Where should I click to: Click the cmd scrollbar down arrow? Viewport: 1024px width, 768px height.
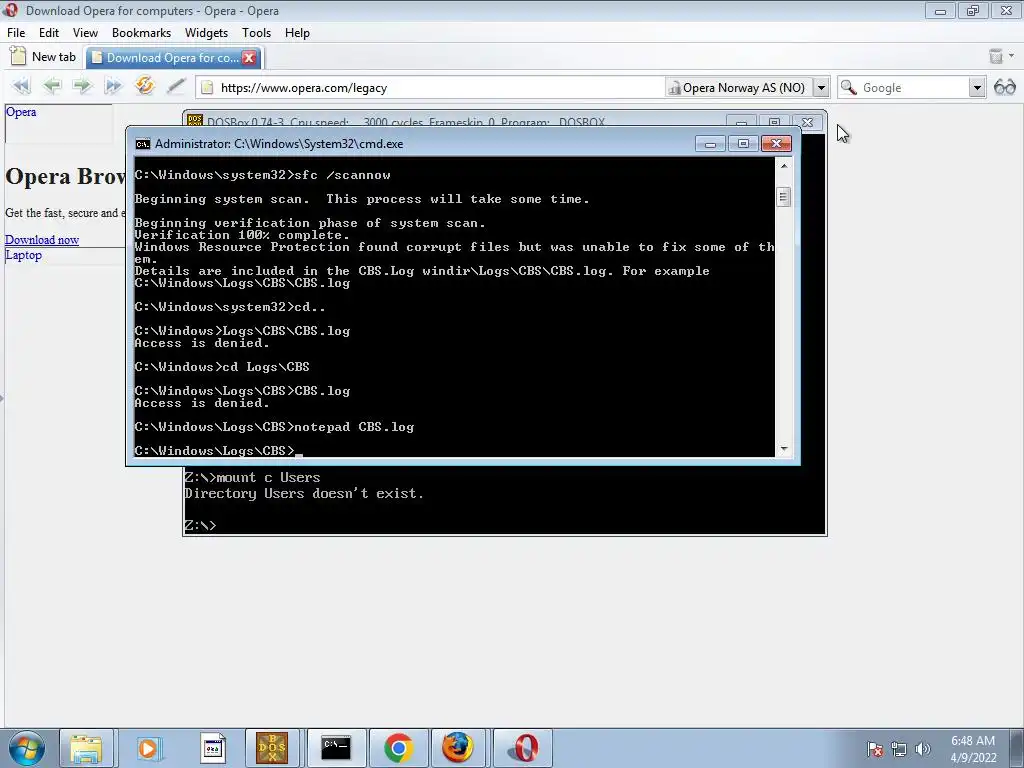pyautogui.click(x=784, y=449)
